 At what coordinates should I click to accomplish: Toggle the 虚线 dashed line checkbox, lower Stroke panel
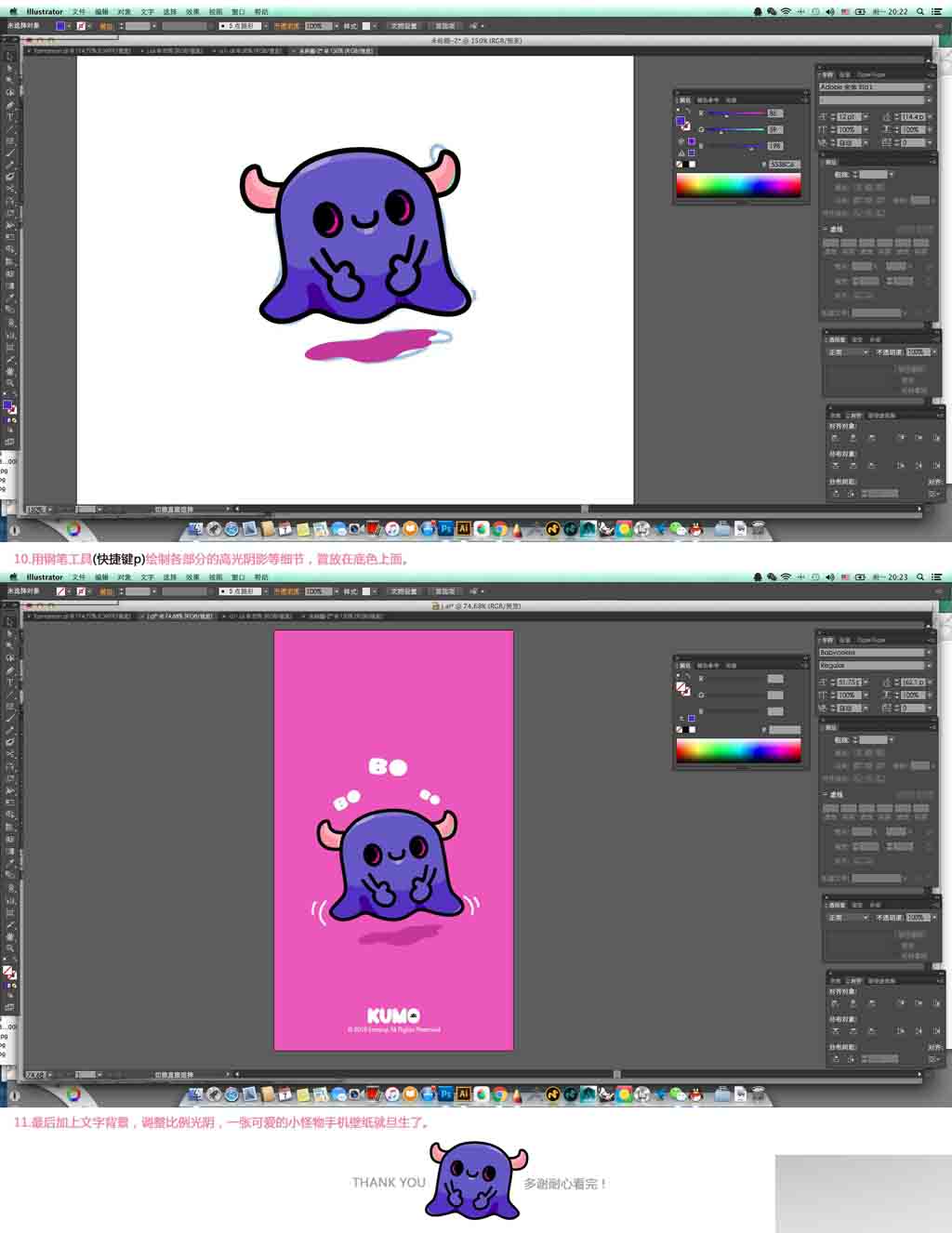point(825,794)
